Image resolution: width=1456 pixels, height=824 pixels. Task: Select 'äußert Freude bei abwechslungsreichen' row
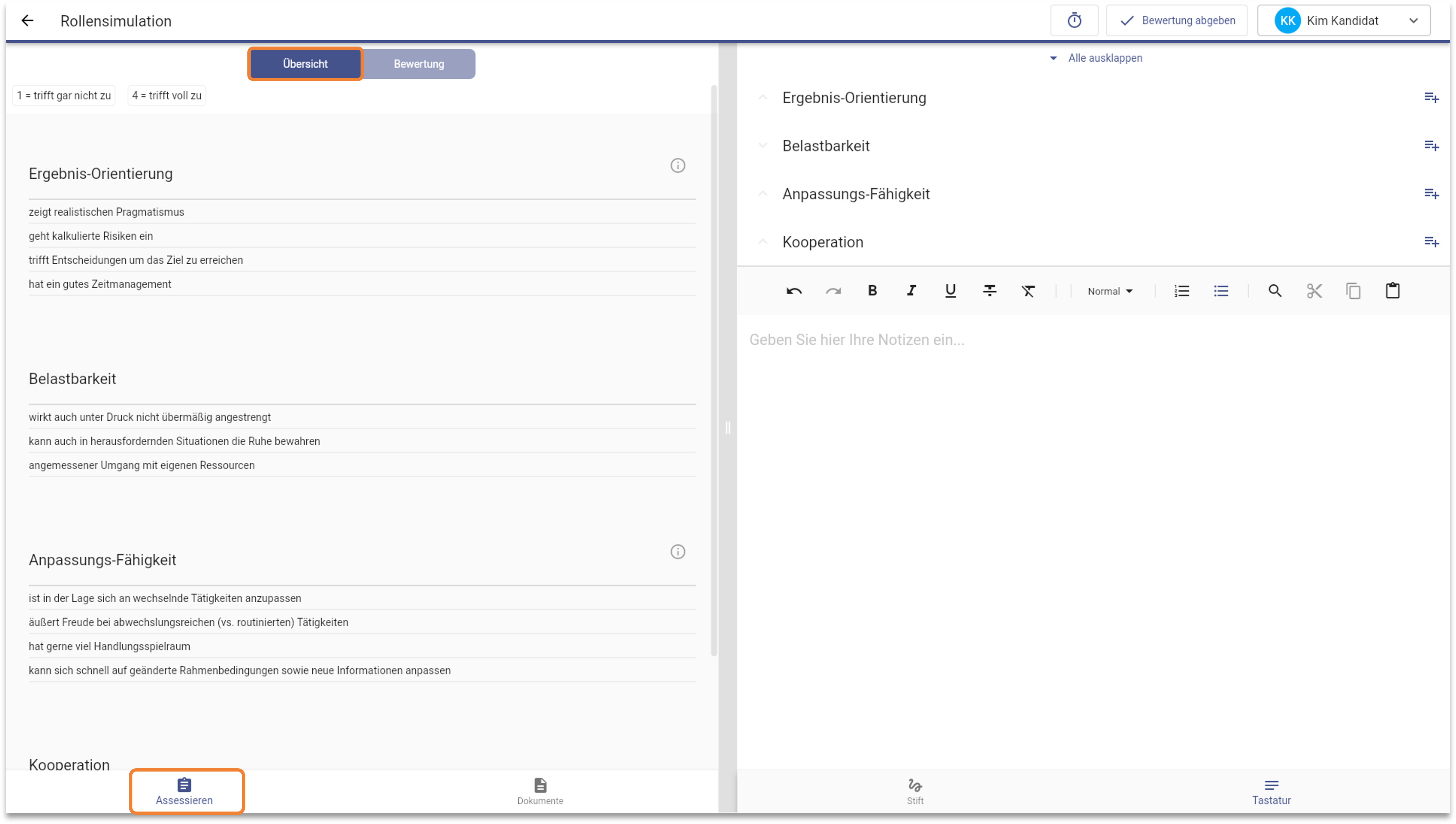coord(362,623)
